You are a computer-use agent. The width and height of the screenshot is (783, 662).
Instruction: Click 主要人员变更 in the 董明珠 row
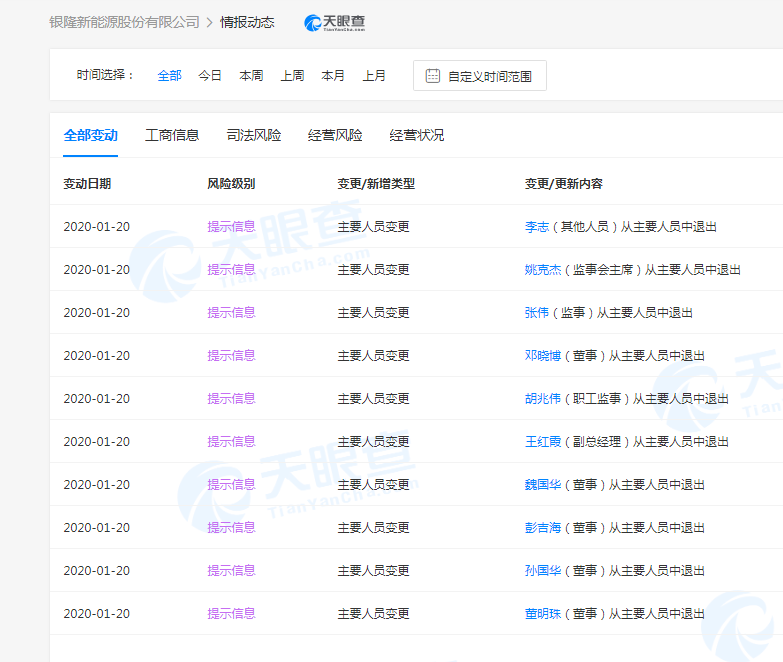(374, 613)
